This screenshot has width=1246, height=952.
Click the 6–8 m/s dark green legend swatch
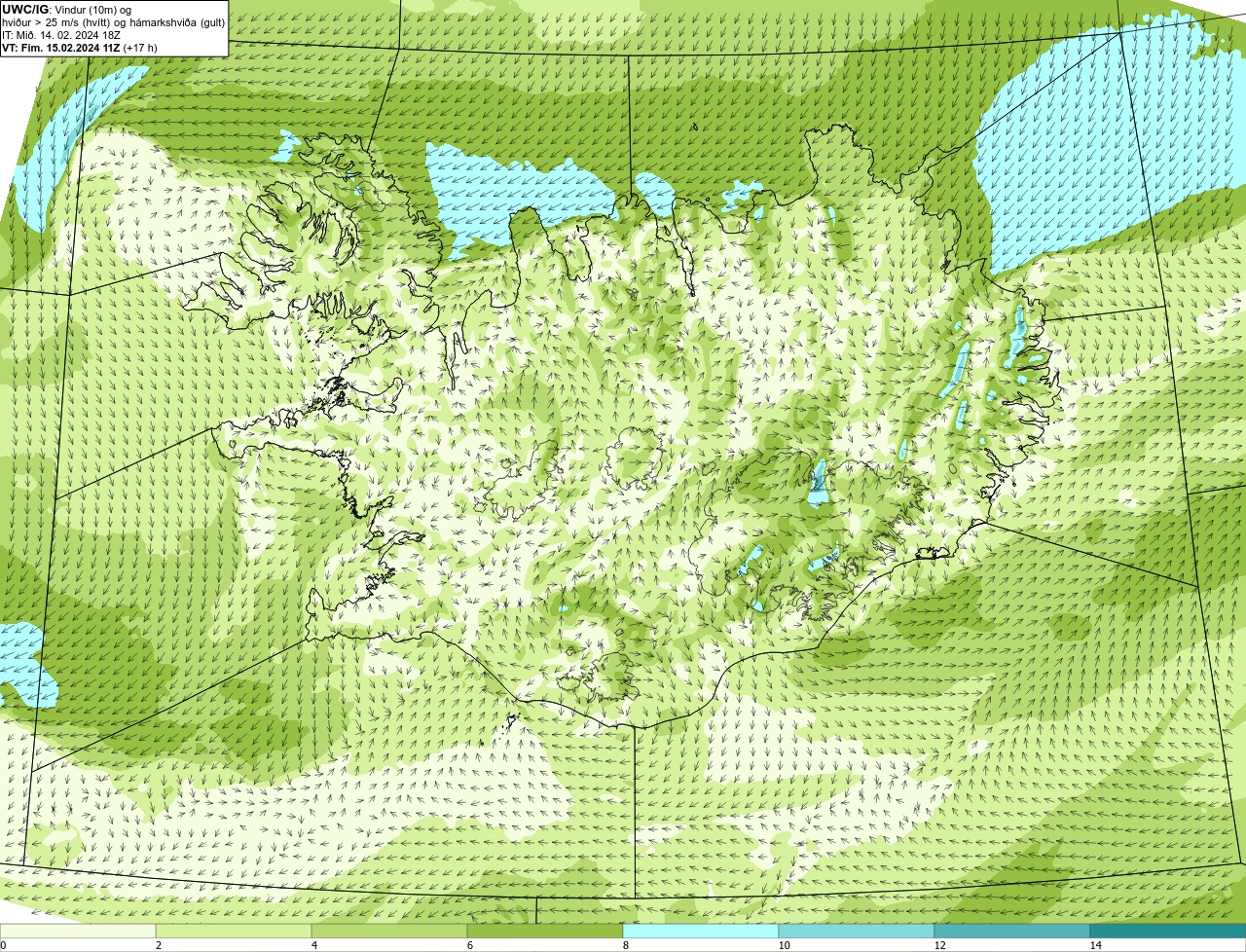point(545,932)
